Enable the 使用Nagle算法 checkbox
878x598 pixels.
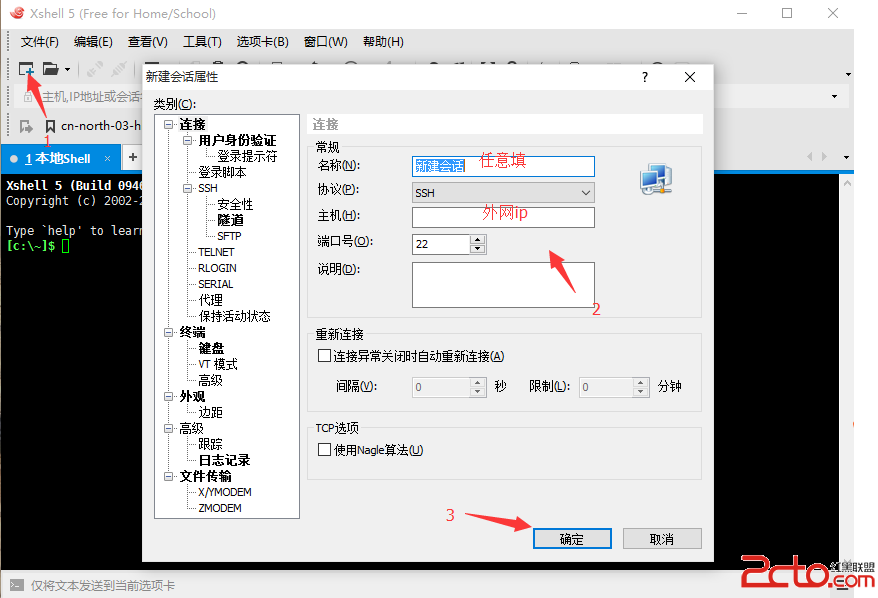click(x=324, y=450)
